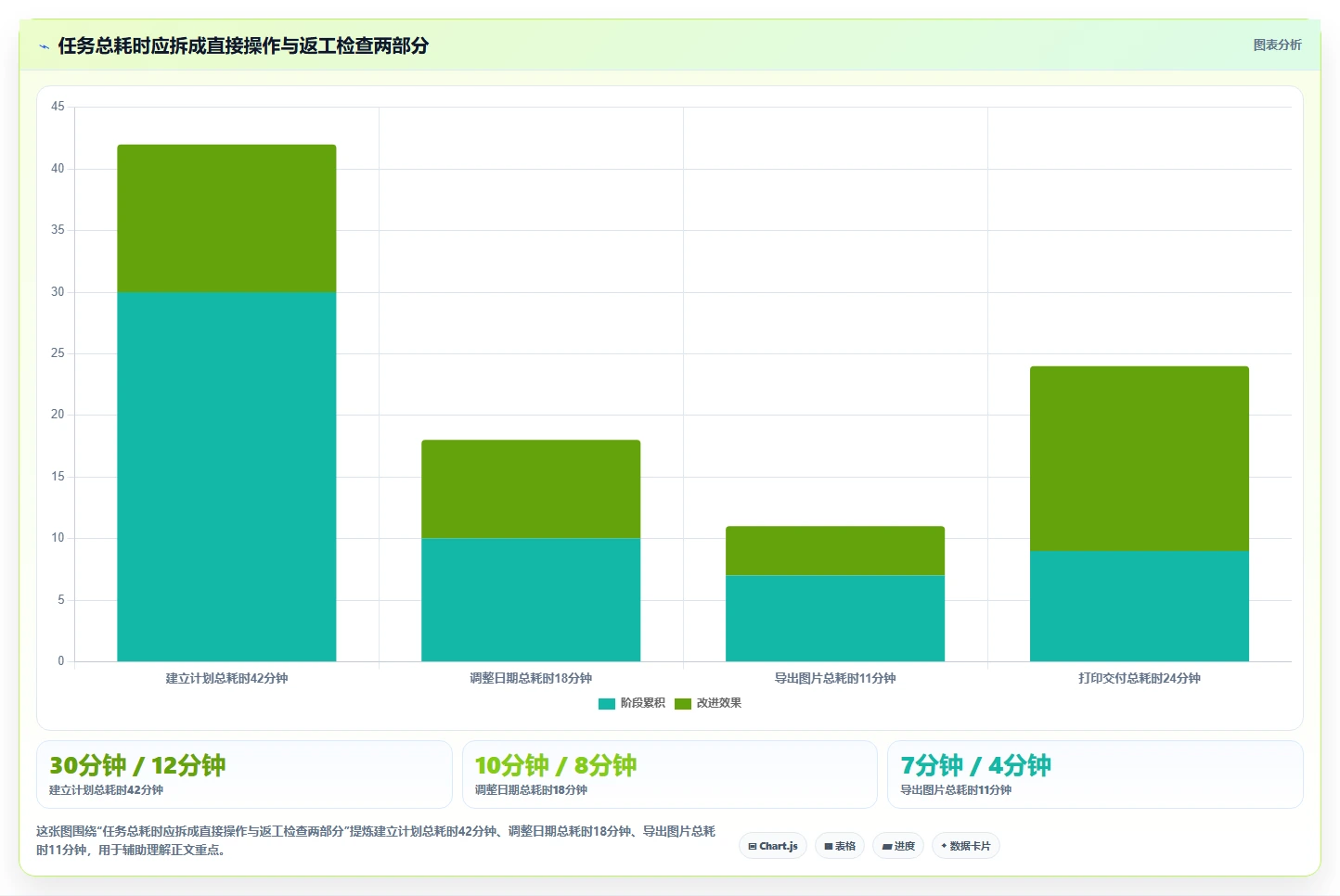
Task: Click the 进度 tag chip
Action: (x=898, y=846)
